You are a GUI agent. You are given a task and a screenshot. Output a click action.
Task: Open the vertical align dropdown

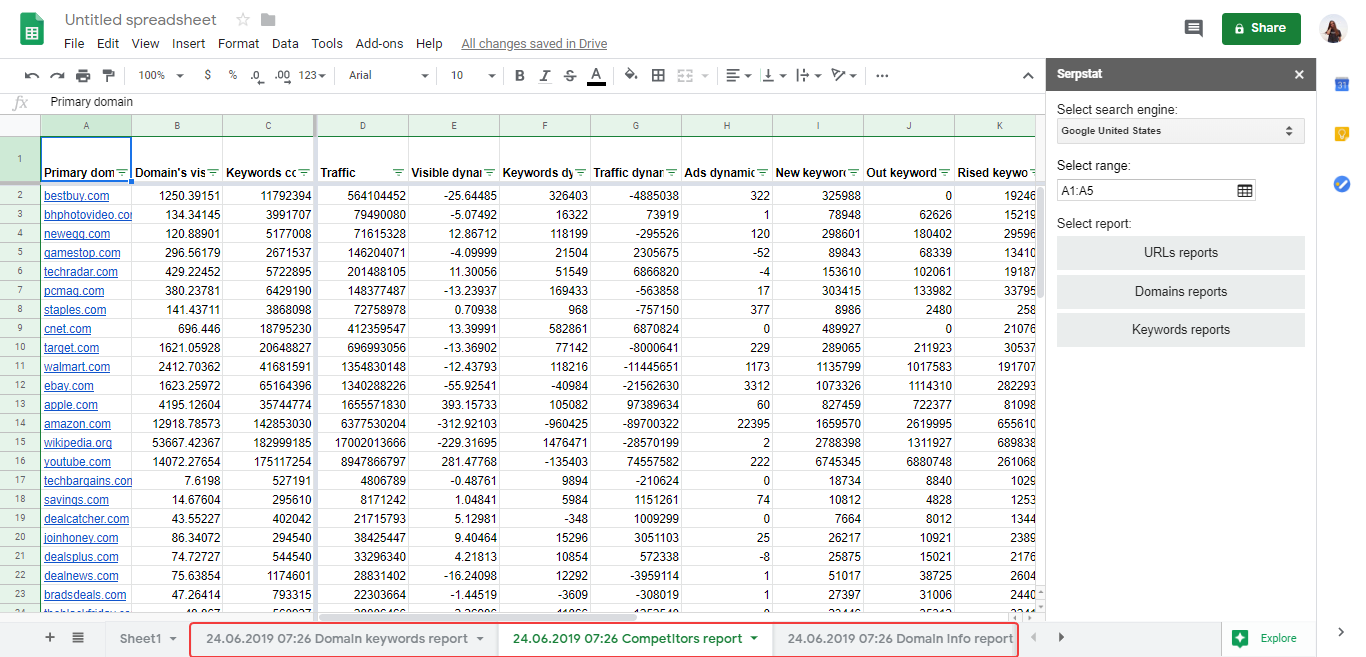point(774,75)
